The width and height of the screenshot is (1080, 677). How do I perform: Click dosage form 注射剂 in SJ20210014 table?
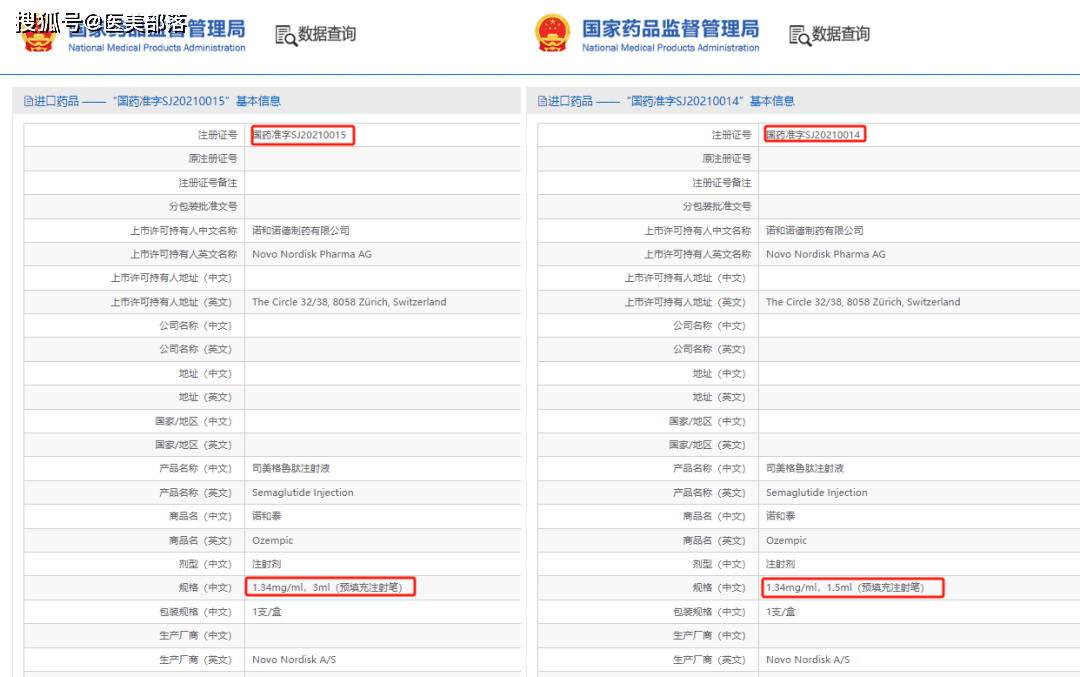point(780,564)
